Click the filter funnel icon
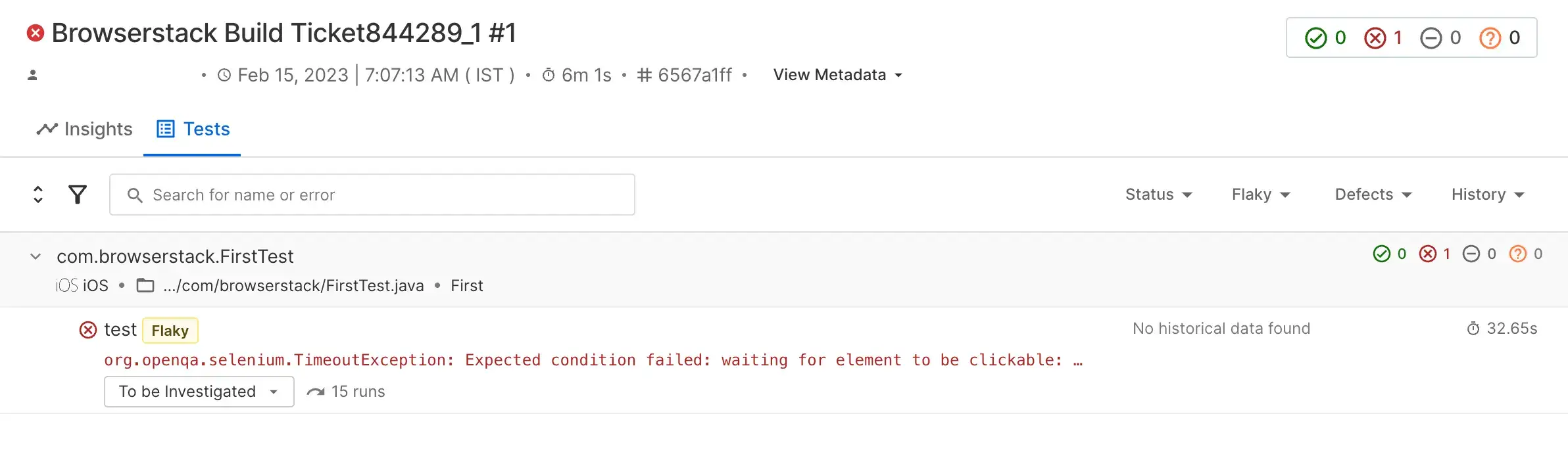This screenshot has width=1568, height=460. click(x=78, y=195)
